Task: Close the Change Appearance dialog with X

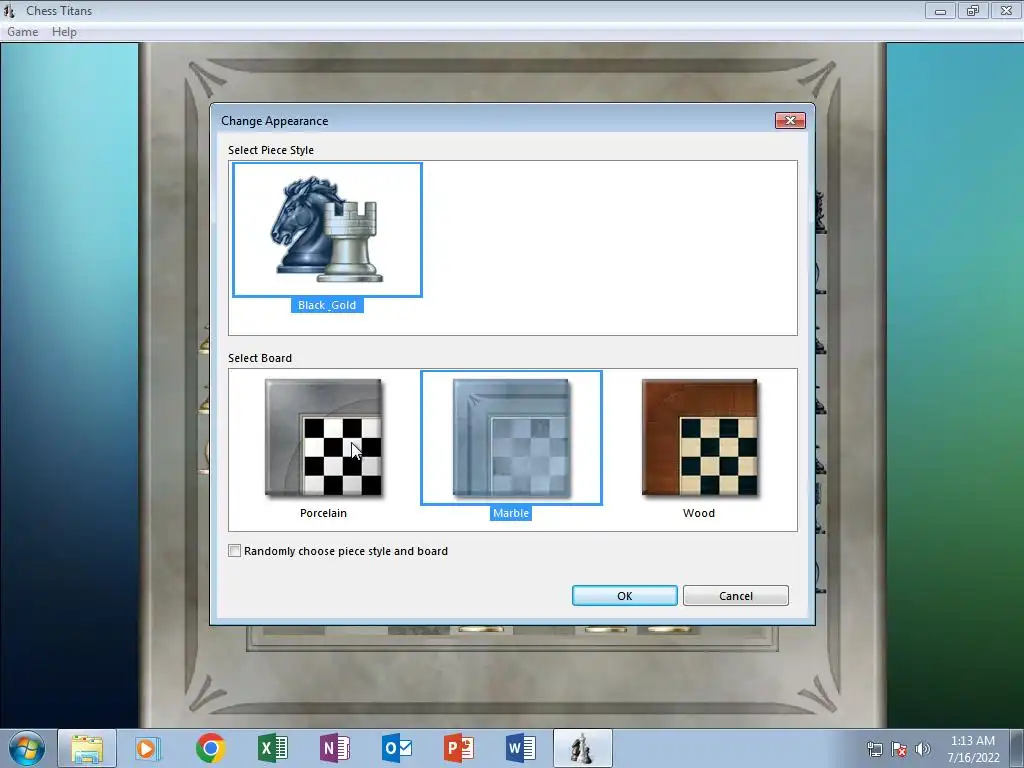Action: click(790, 120)
